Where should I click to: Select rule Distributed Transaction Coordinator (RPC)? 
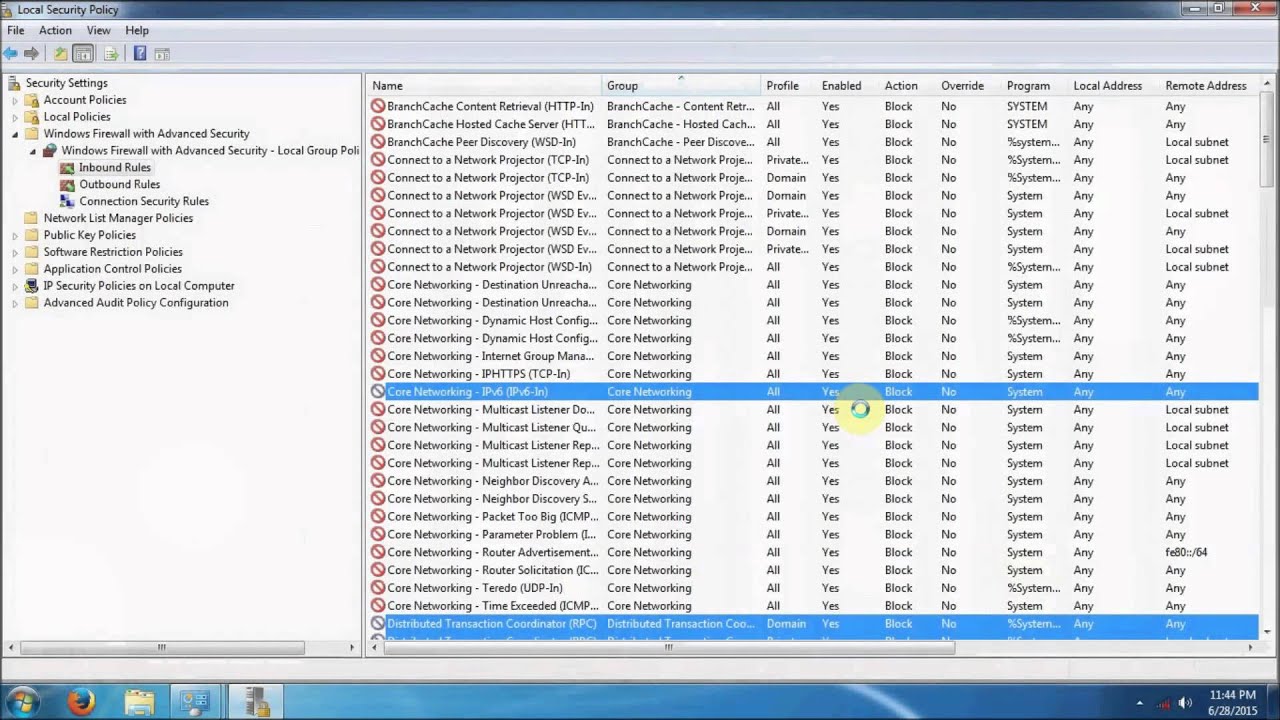click(812, 623)
